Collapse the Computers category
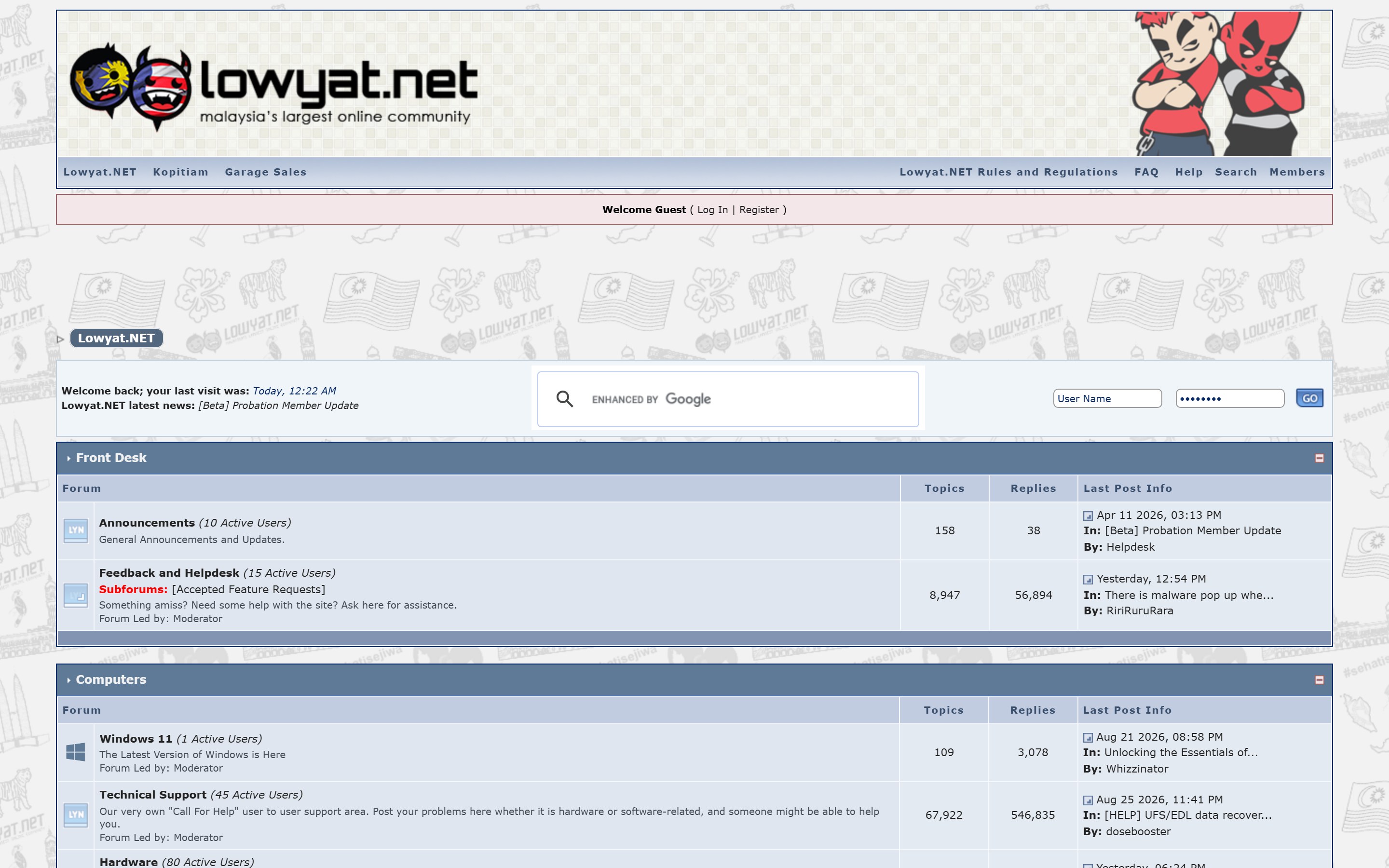The image size is (1389, 868). [x=1319, y=680]
